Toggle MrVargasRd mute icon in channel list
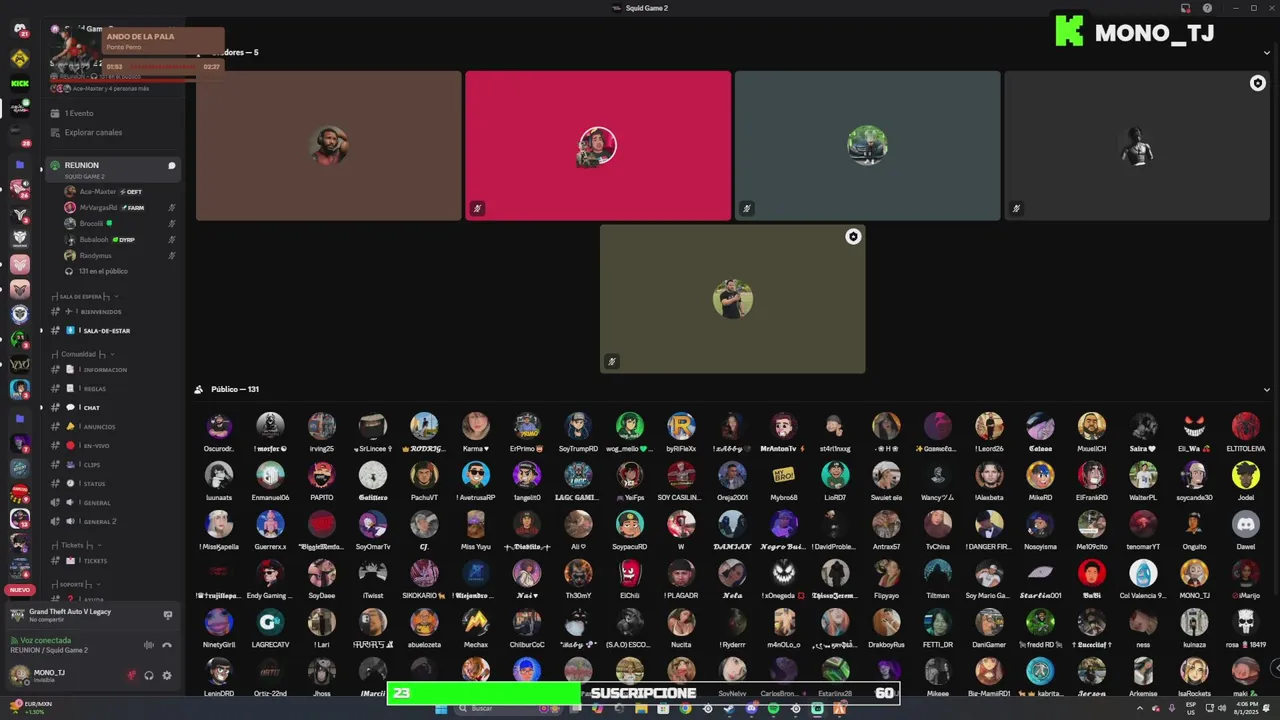The width and height of the screenshot is (1280, 720). [x=172, y=208]
